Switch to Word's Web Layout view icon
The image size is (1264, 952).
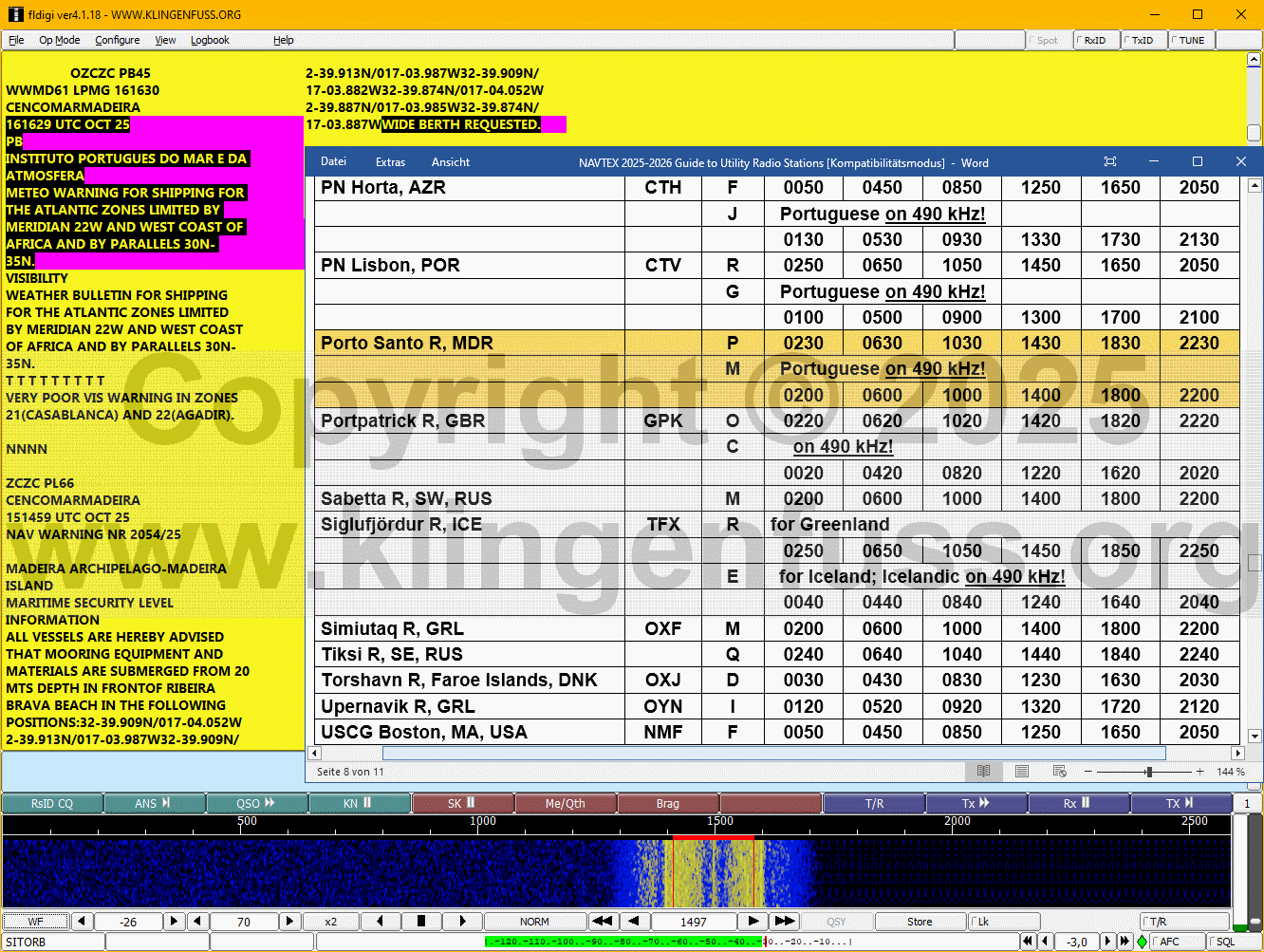point(1060,772)
